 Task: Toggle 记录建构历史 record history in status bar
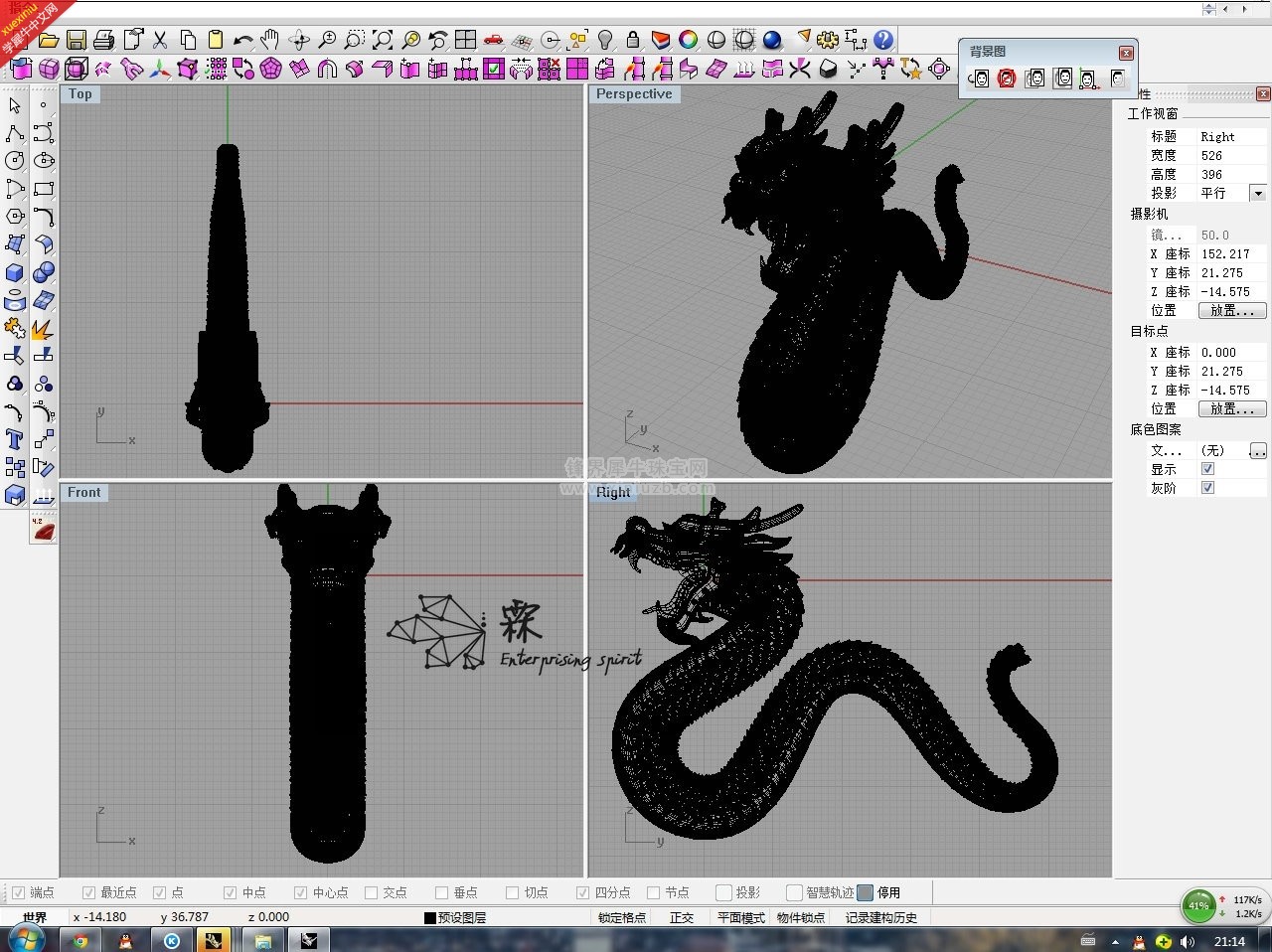881,918
